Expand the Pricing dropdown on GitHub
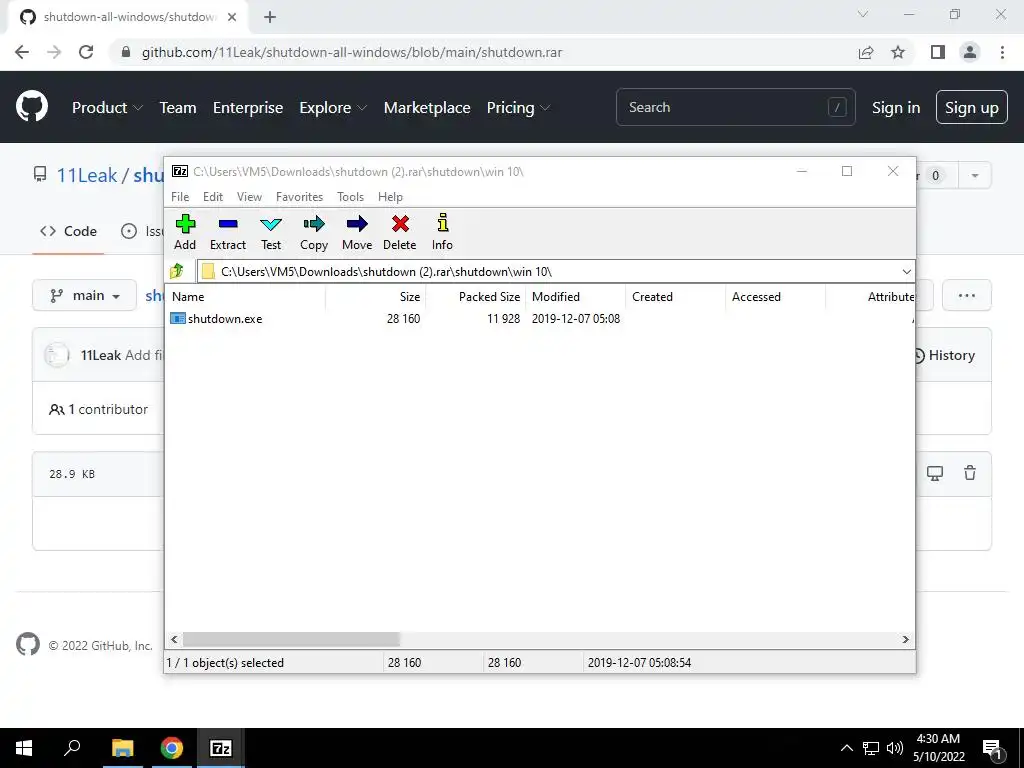1024x768 pixels. [519, 108]
